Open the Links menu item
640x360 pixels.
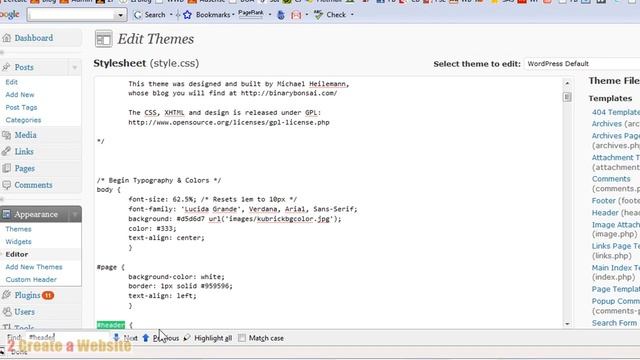coord(24,152)
